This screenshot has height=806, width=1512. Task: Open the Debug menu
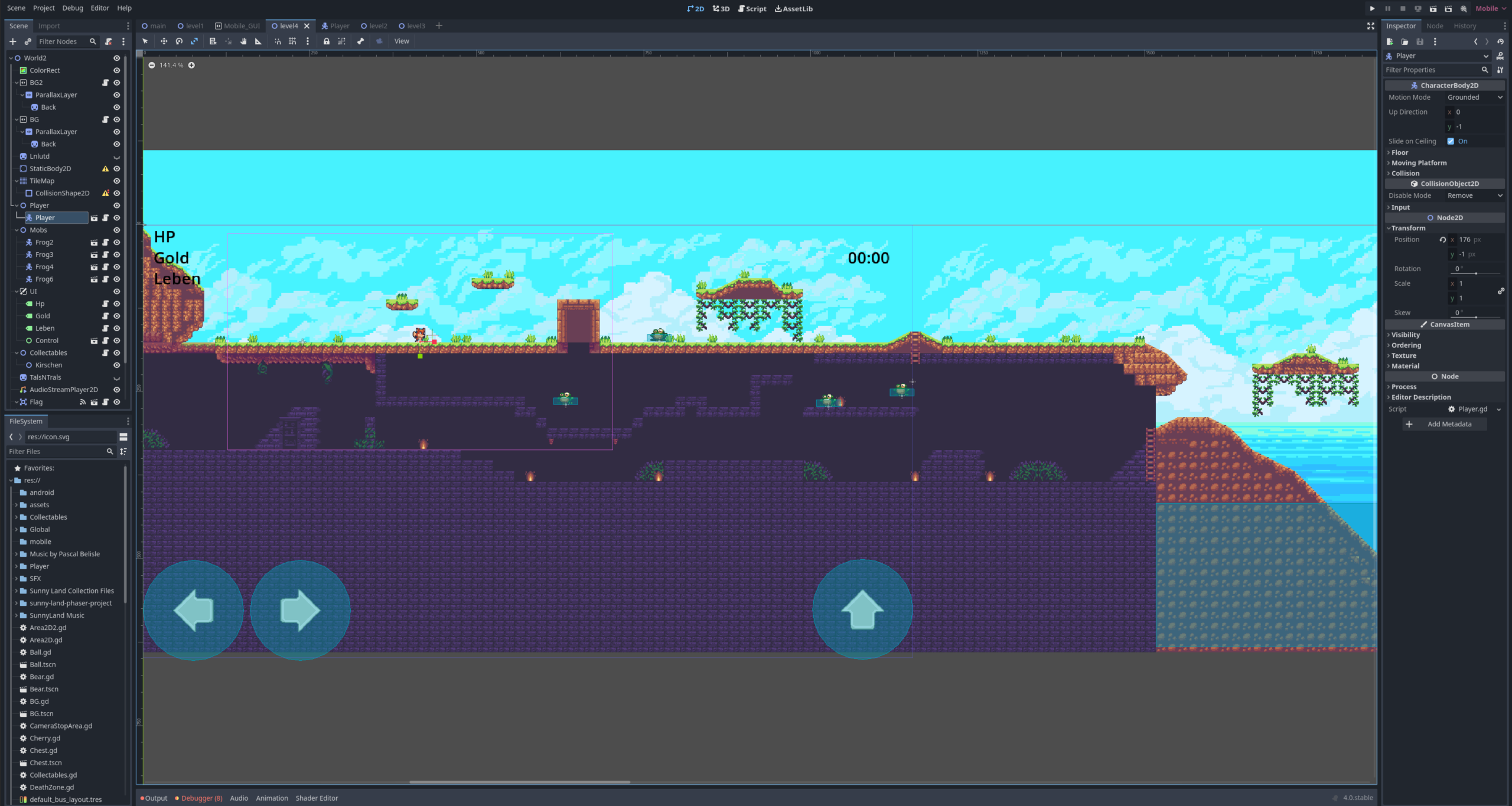pos(73,8)
